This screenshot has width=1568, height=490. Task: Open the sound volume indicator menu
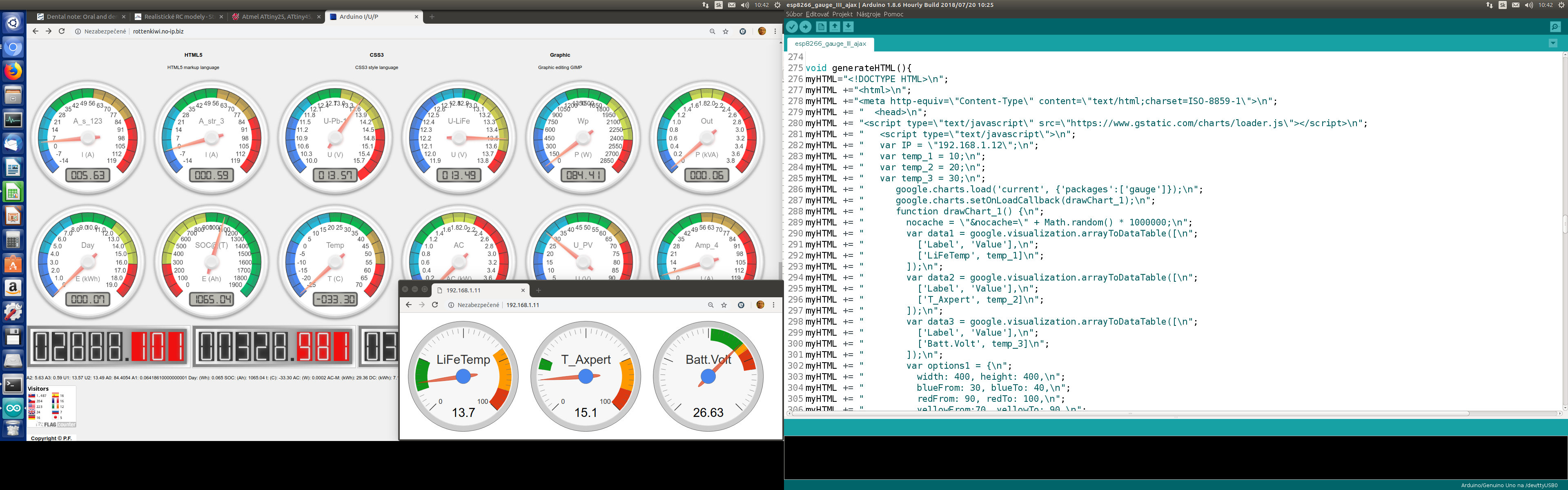(x=744, y=5)
